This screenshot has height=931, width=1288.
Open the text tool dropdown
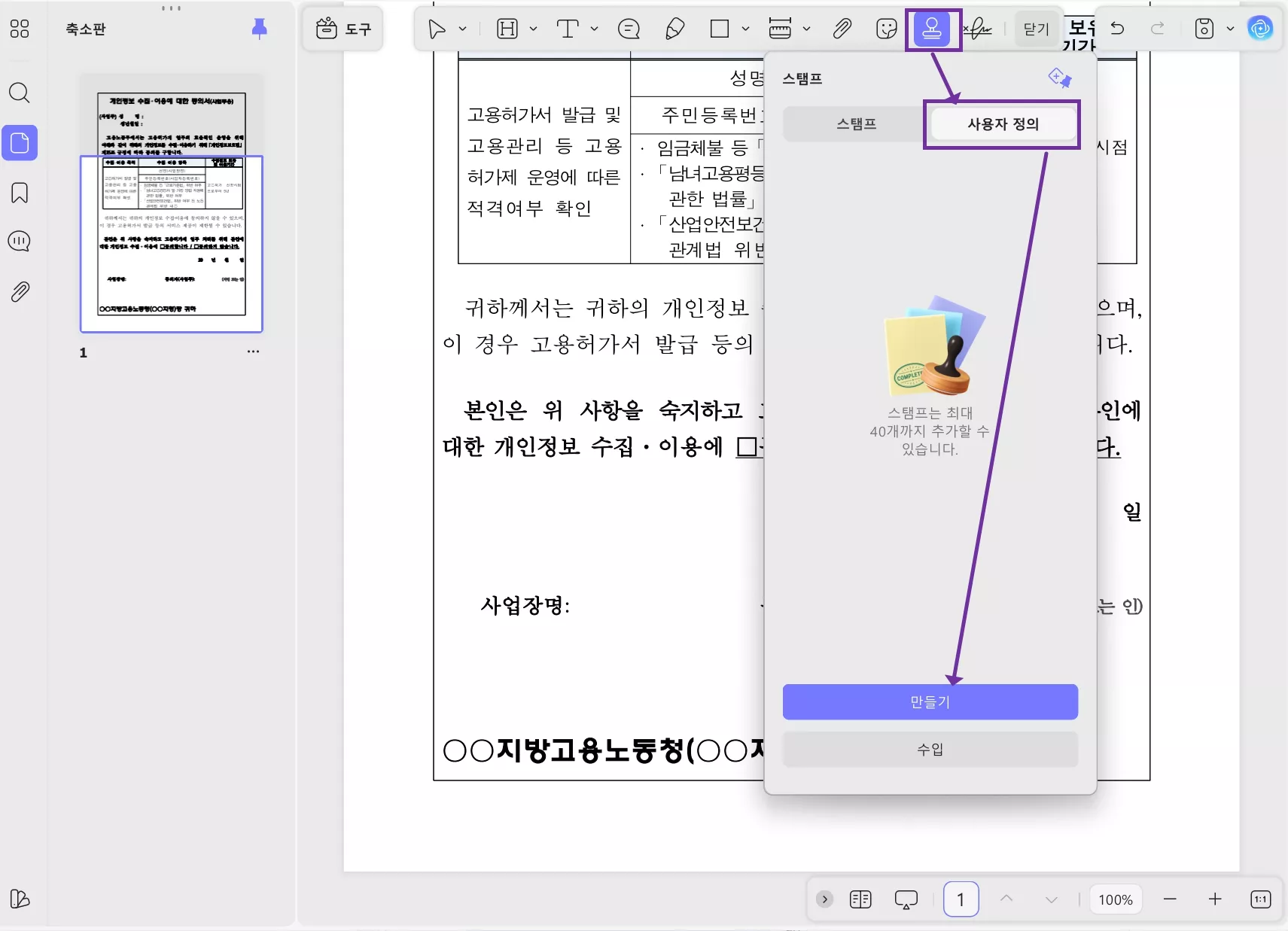click(594, 29)
